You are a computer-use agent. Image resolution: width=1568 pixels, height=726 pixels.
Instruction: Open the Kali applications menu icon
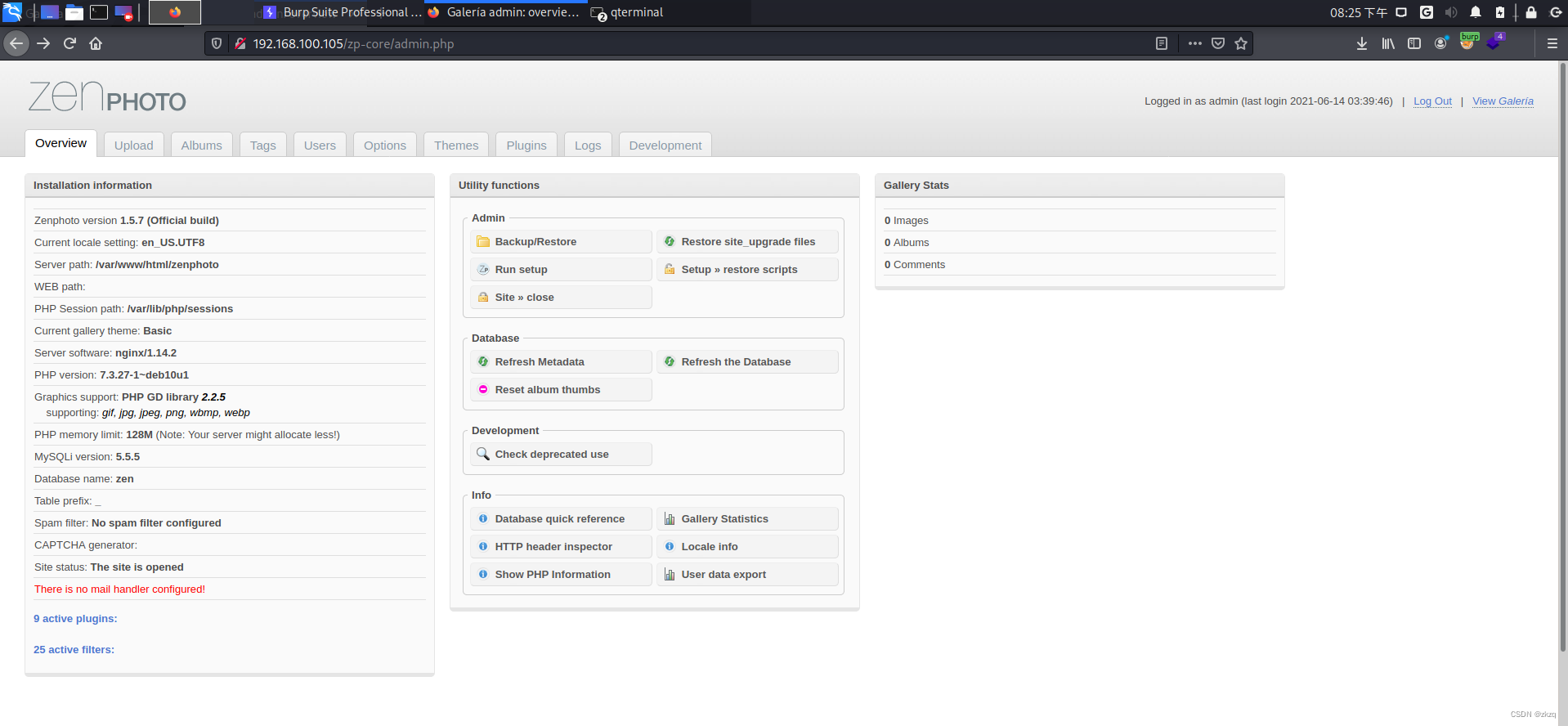(12, 12)
